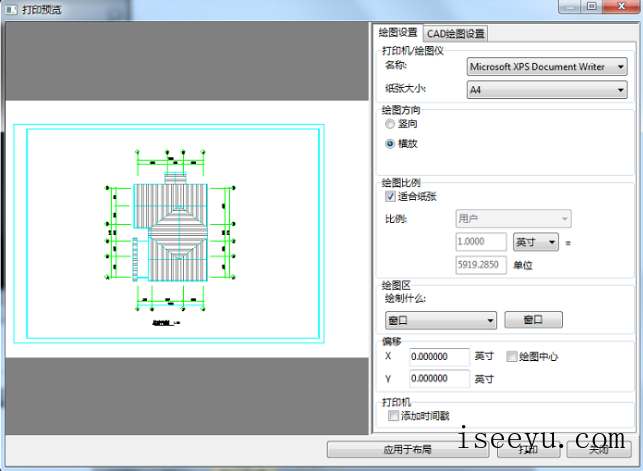Image resolution: width=643 pixels, height=471 pixels.
Task: Click the 关闭 button at bottom
Action: point(599,449)
